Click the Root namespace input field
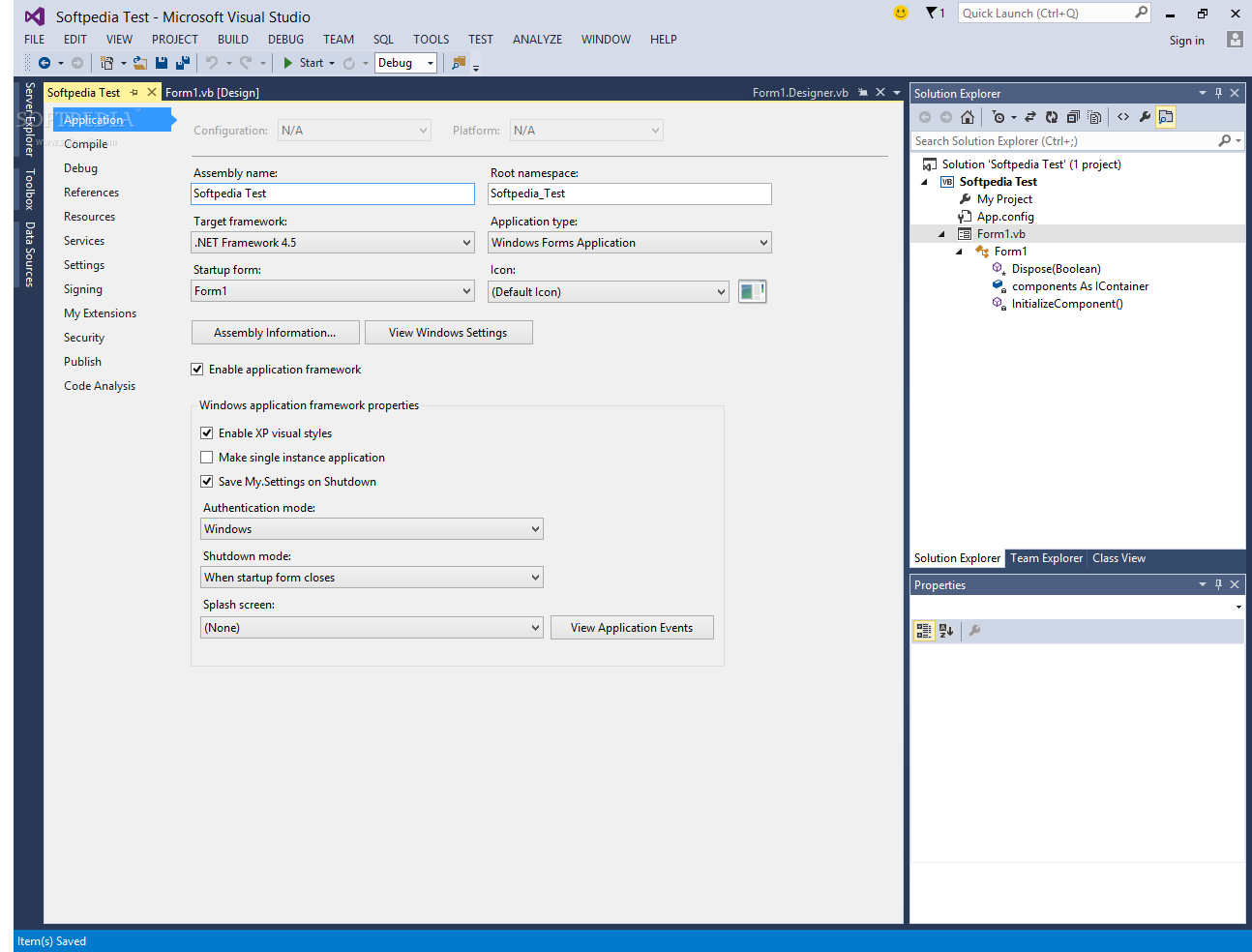Image resolution: width=1252 pixels, height=952 pixels. [x=630, y=193]
